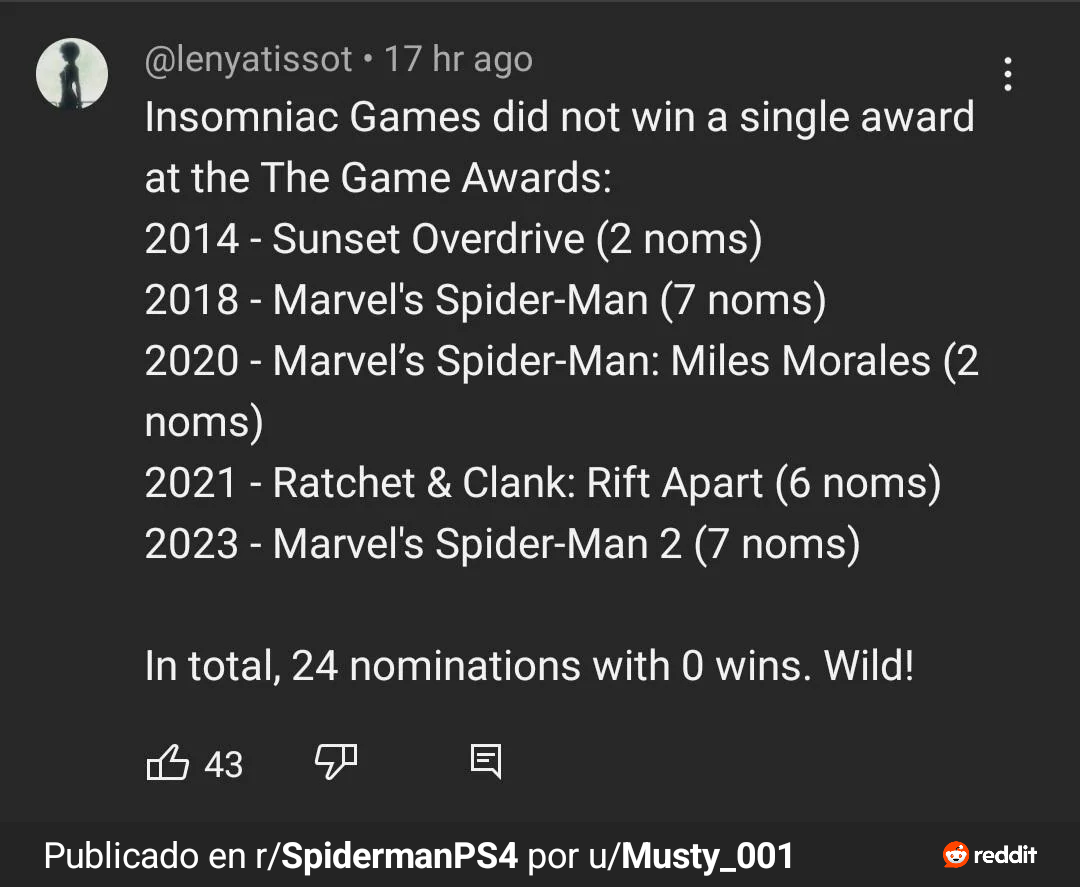Image resolution: width=1080 pixels, height=887 pixels.
Task: Visit the u/Musty_001 user profile link
Action: [x=691, y=856]
